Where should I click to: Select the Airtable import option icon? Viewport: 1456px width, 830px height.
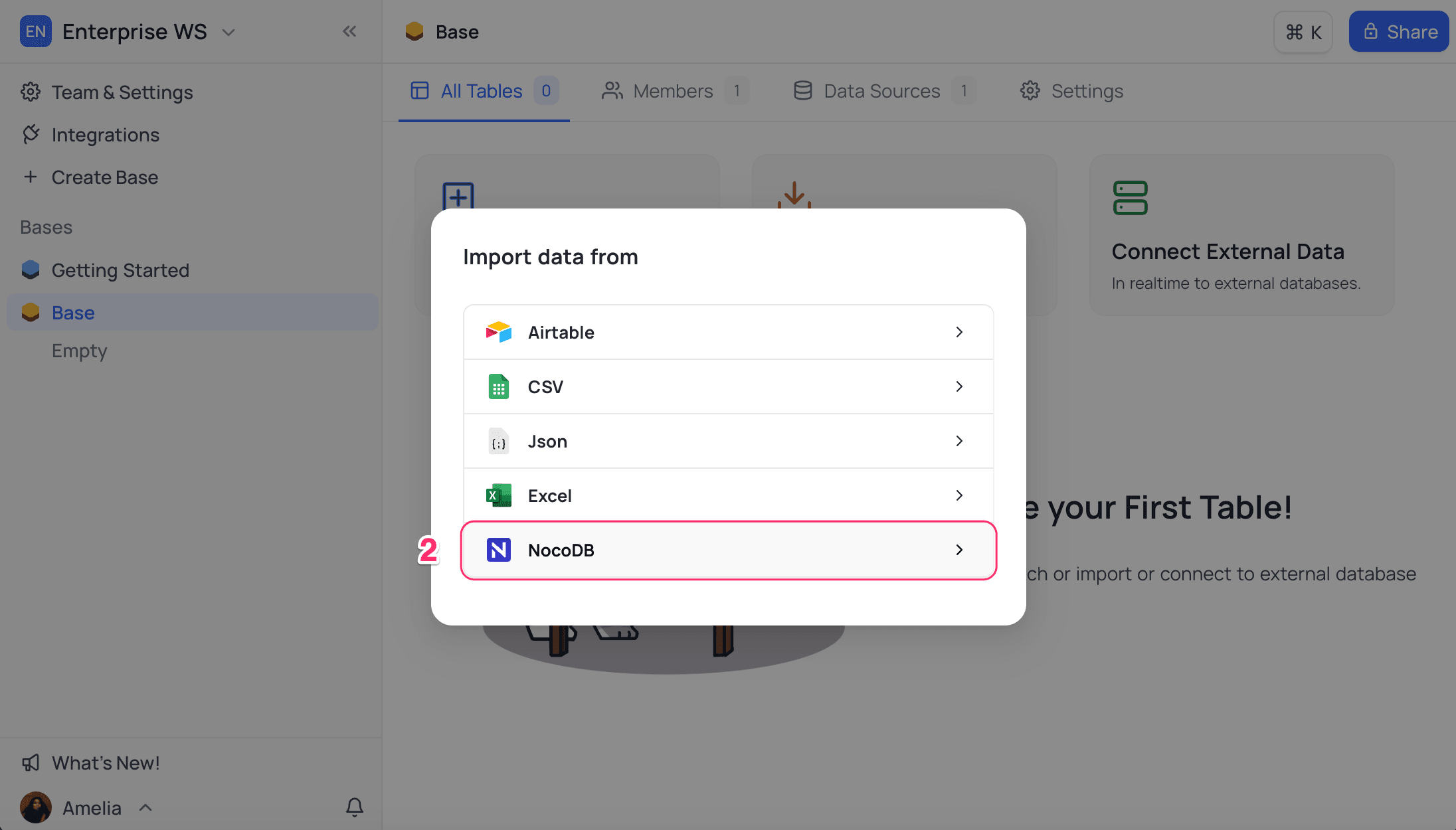click(498, 332)
